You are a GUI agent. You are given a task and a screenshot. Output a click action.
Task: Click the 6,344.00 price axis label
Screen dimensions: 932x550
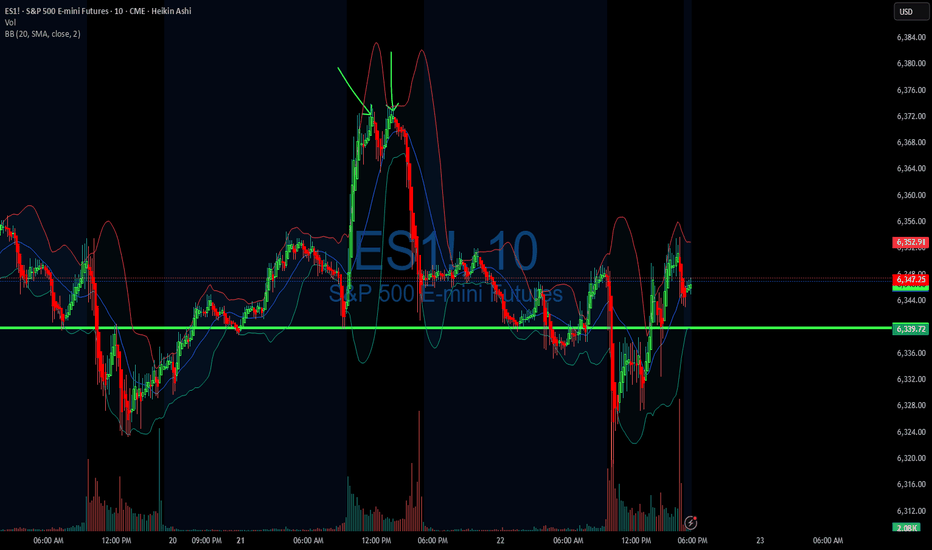click(911, 300)
